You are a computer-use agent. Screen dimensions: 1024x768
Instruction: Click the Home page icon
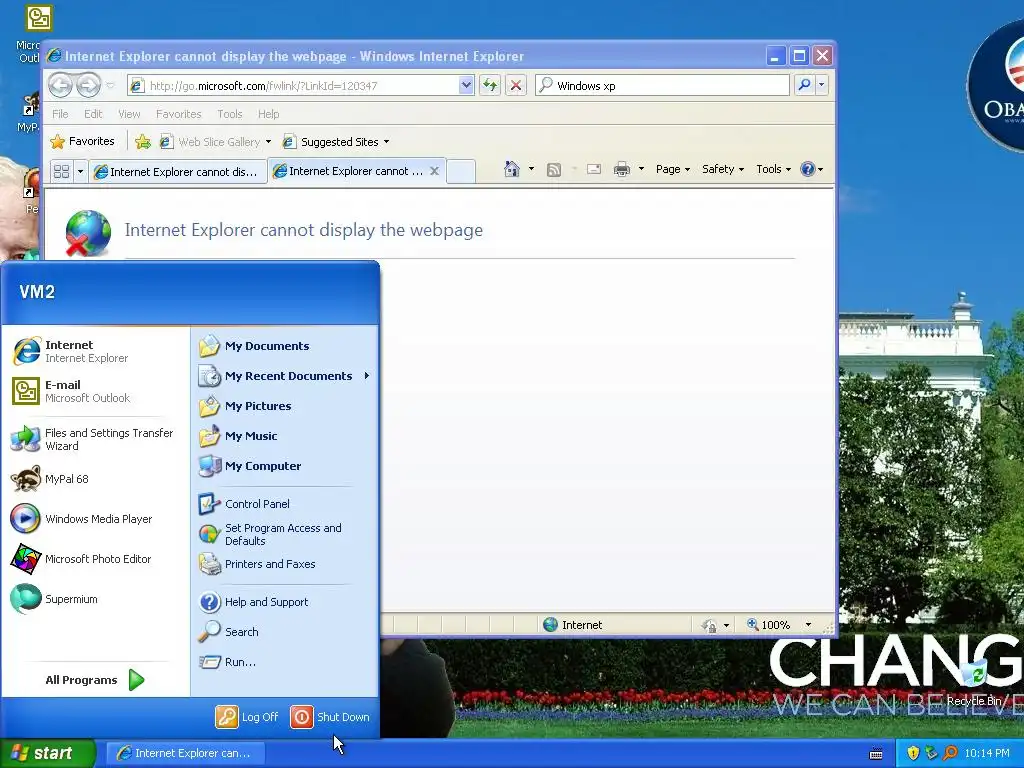coord(511,170)
